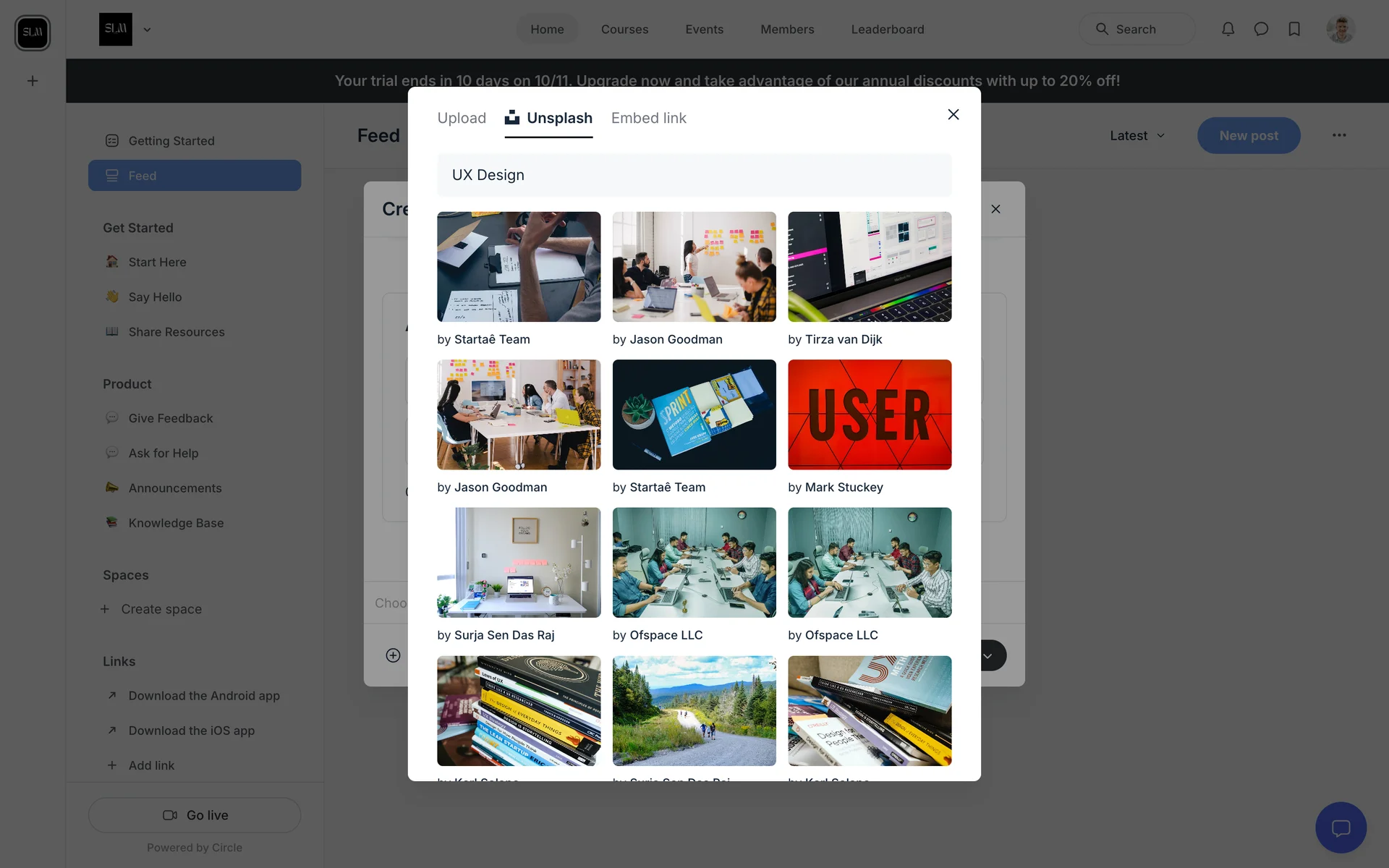Switch to the Upload tab
The image size is (1389, 868).
click(x=462, y=118)
